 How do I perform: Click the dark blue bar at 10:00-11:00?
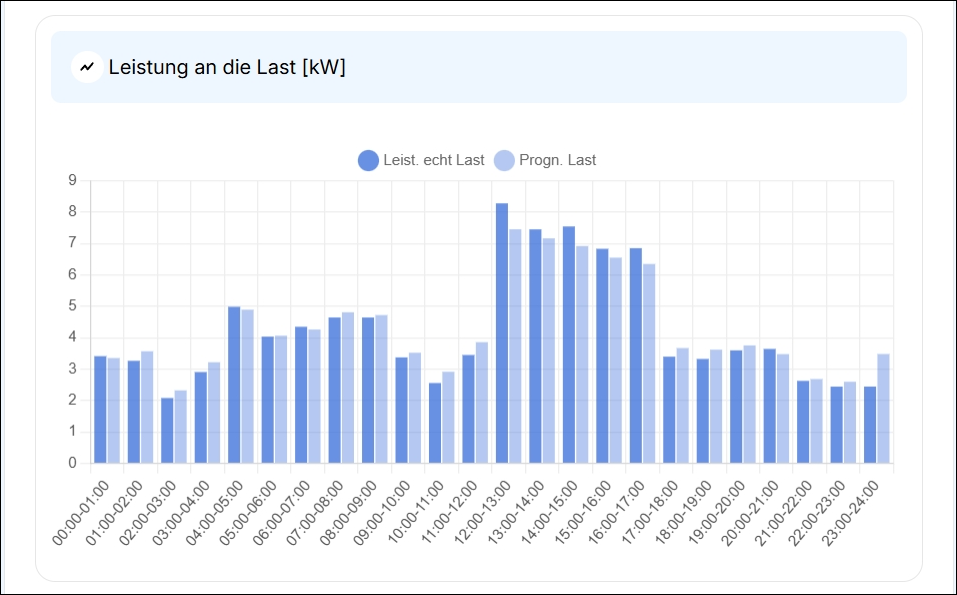point(435,423)
